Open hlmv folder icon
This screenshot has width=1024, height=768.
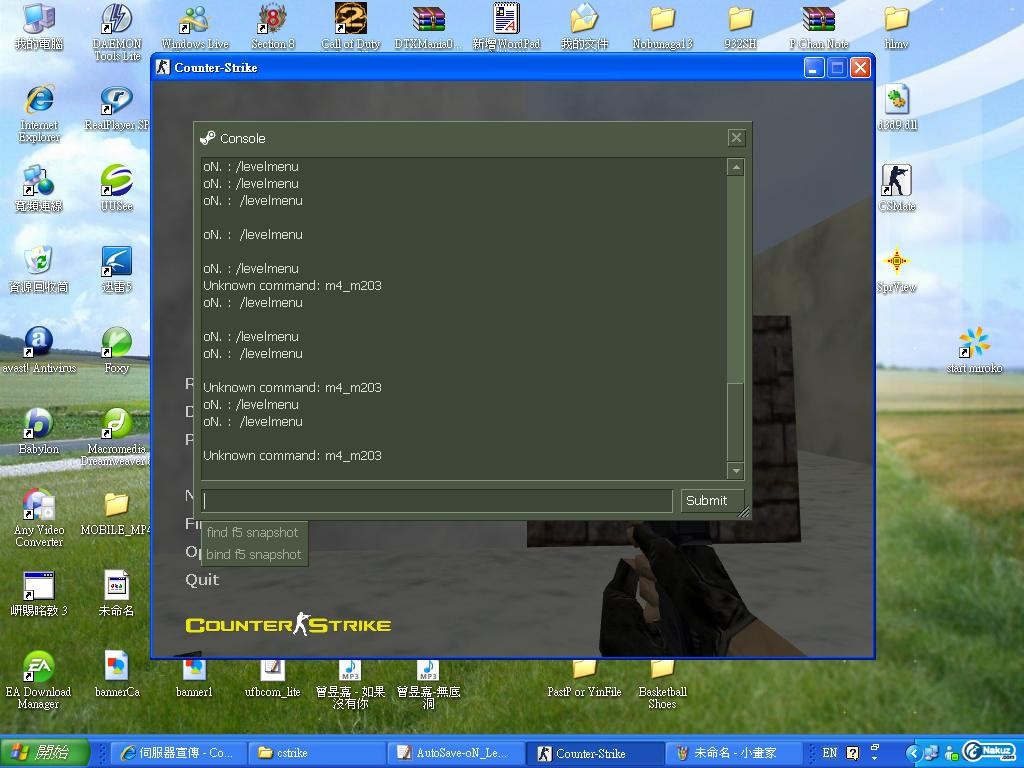pos(897,26)
